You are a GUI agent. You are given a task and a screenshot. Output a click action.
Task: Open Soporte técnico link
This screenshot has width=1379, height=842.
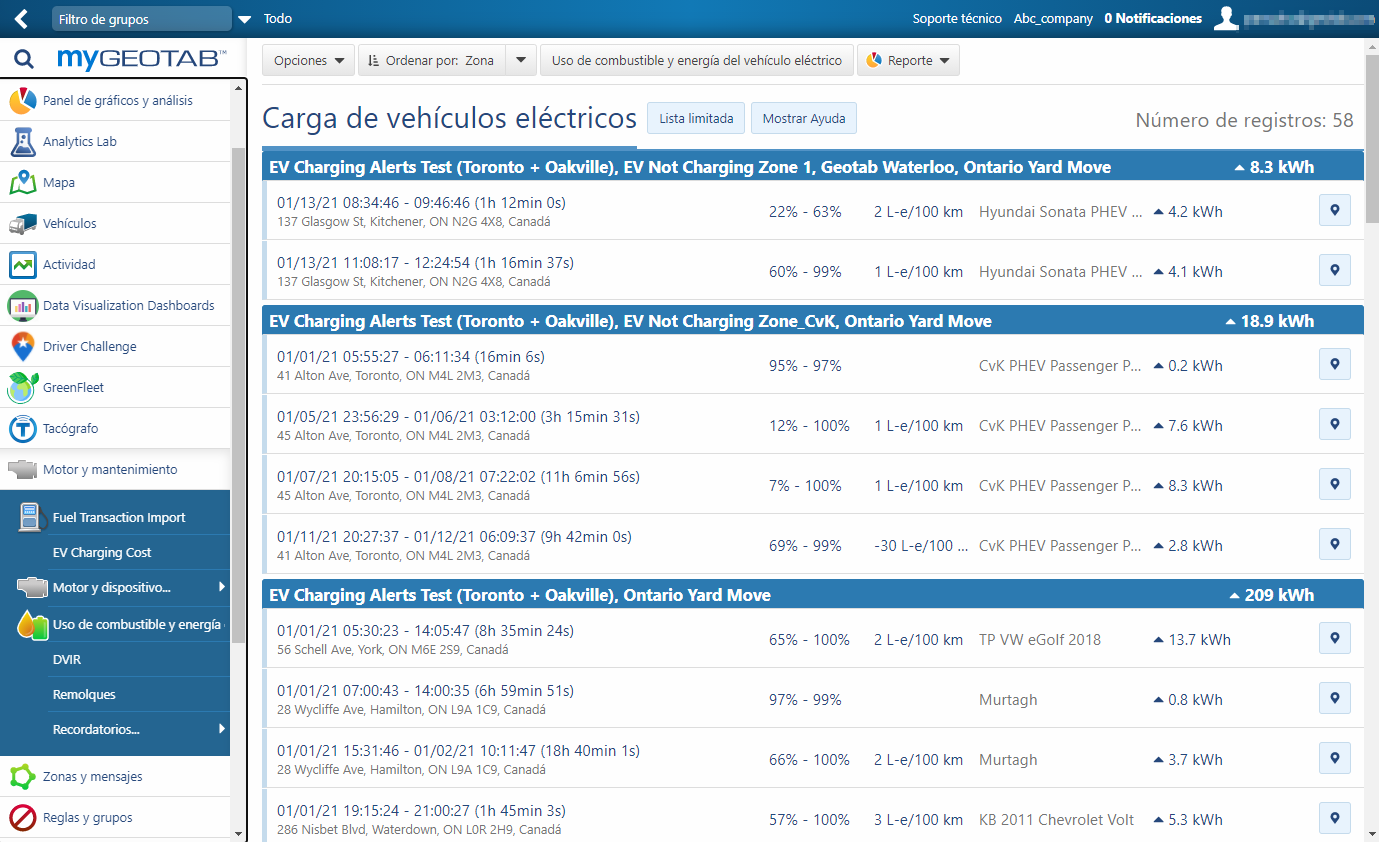click(956, 19)
